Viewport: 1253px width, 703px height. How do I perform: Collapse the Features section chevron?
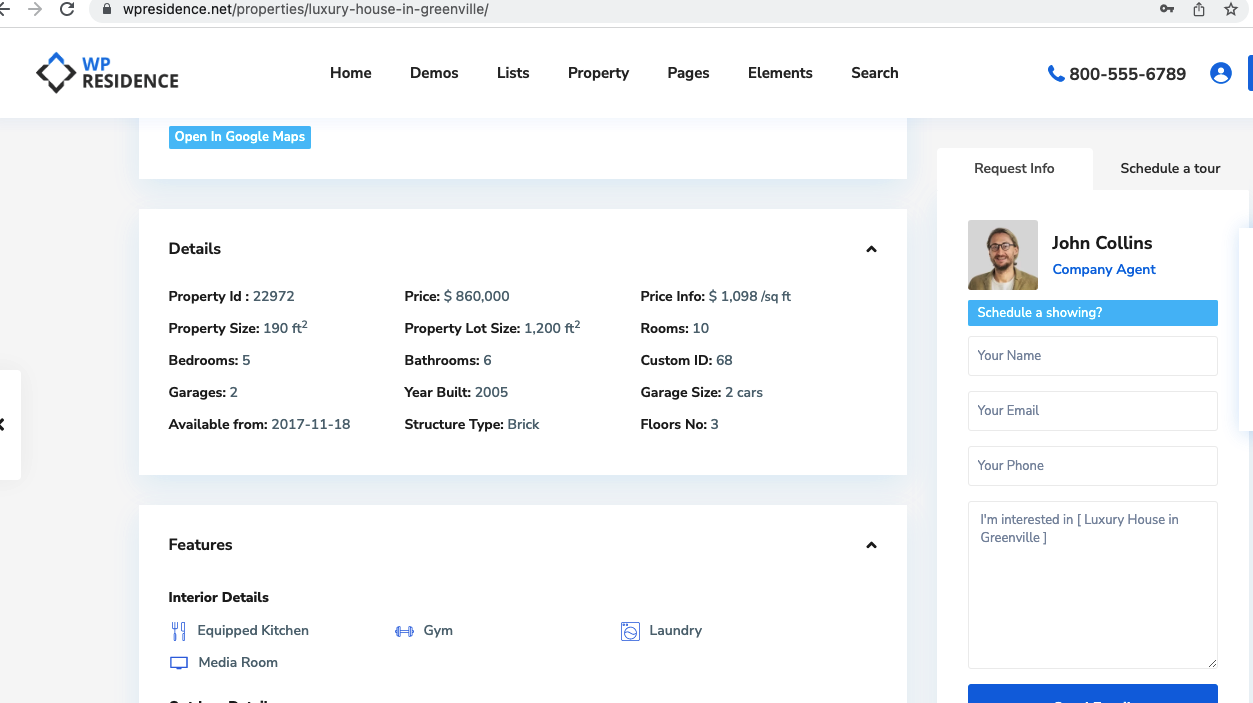[871, 545]
